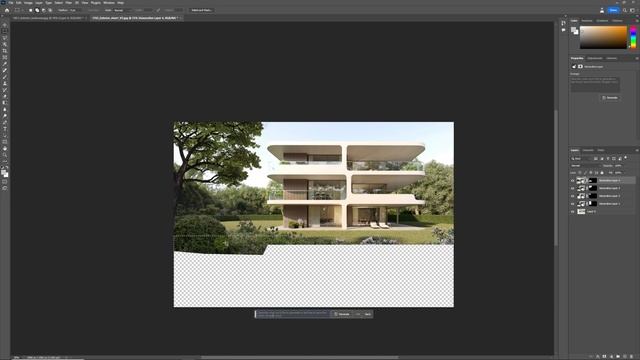Image resolution: width=640 pixels, height=360 pixels.
Task: Click the lock all icon in Layers
Action: click(602, 173)
